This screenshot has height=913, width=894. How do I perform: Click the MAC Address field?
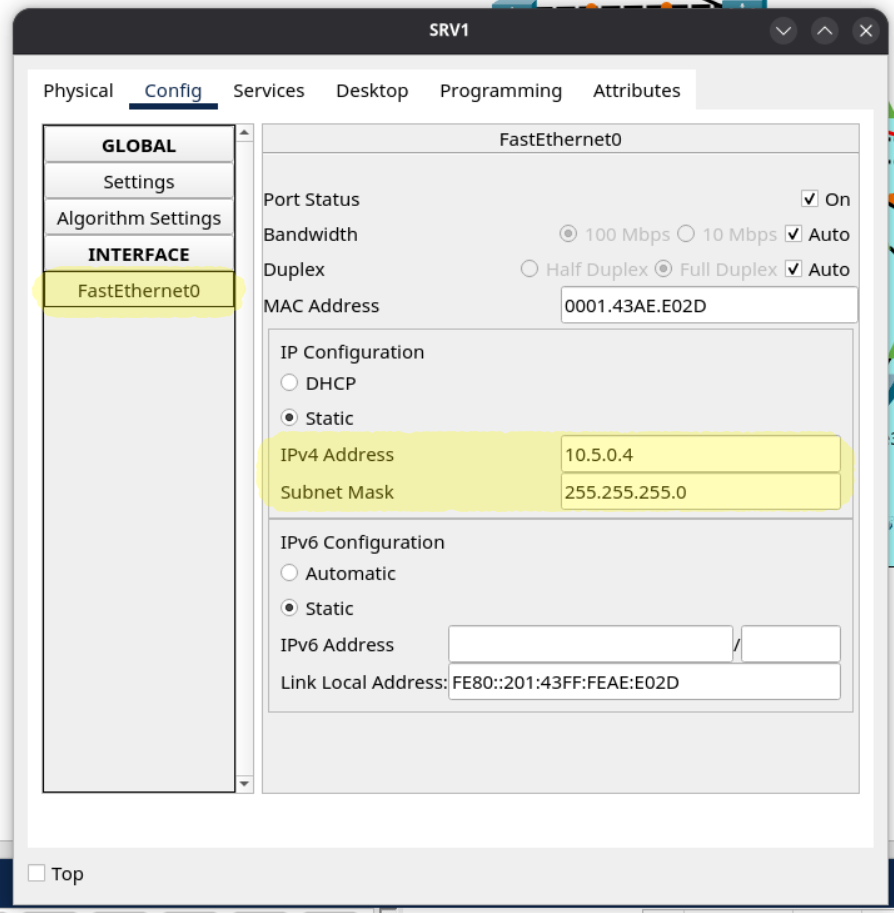pos(708,306)
